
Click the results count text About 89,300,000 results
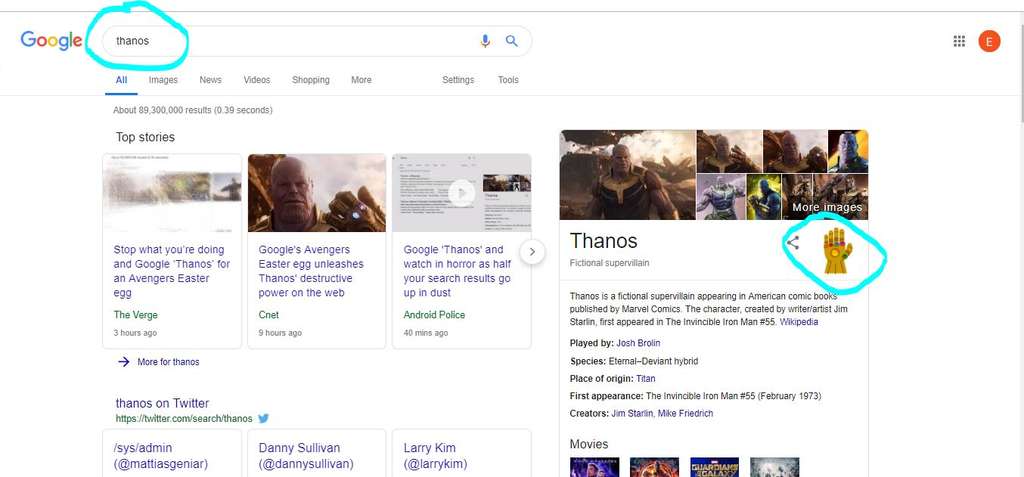(x=193, y=110)
